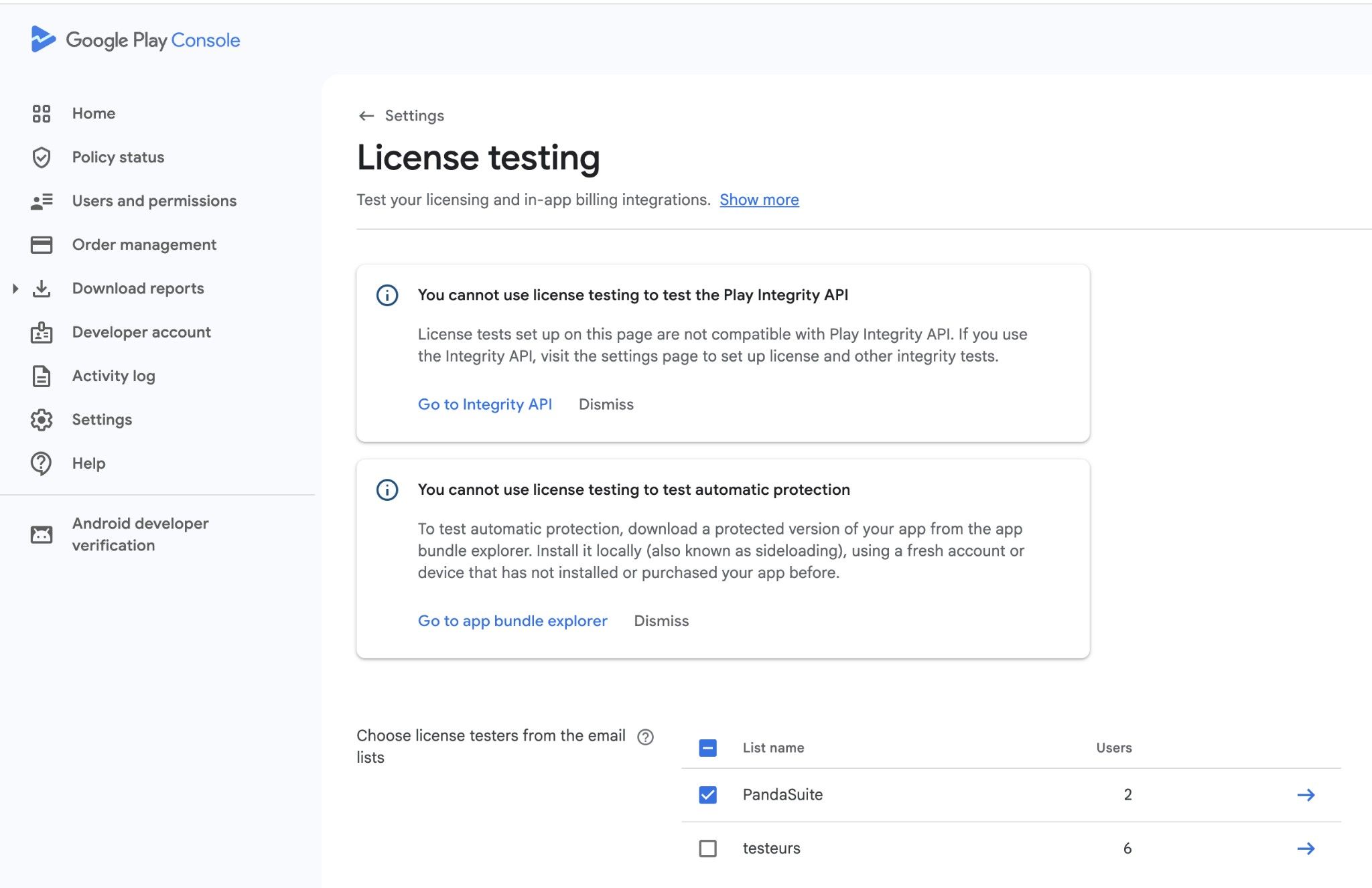Go back to Settings with back arrow
This screenshot has width=1372, height=888.
pyautogui.click(x=366, y=115)
